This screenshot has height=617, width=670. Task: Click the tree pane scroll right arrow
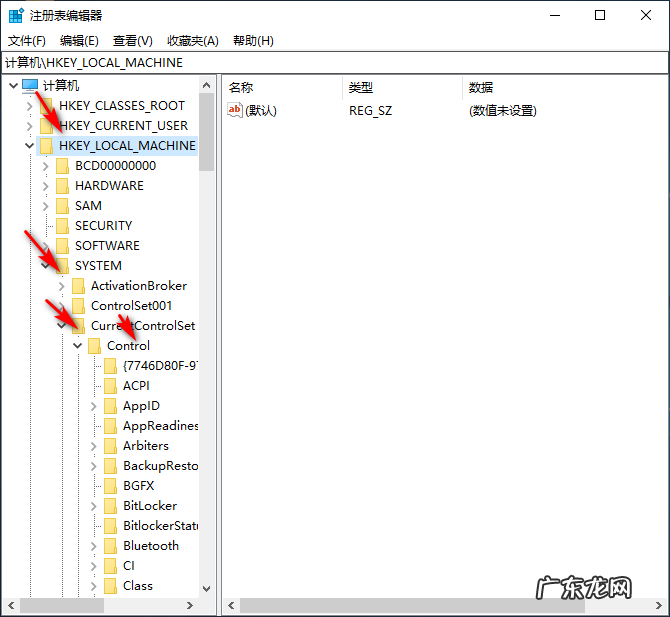[x=190, y=605]
